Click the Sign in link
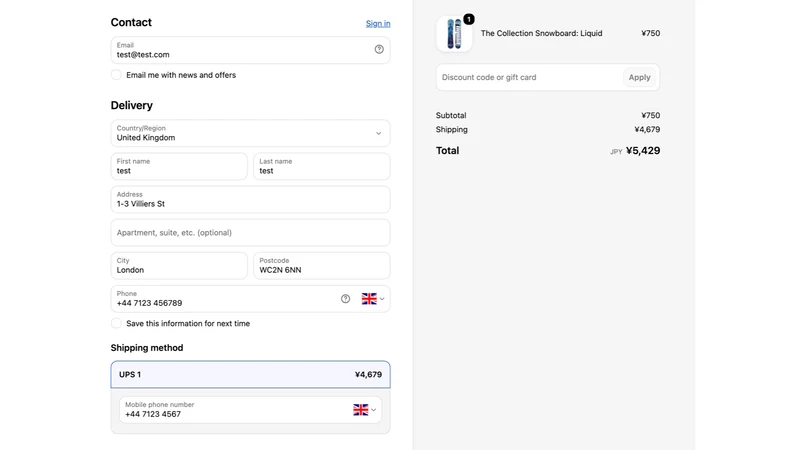Image resolution: width=800 pixels, height=450 pixels. click(x=378, y=23)
